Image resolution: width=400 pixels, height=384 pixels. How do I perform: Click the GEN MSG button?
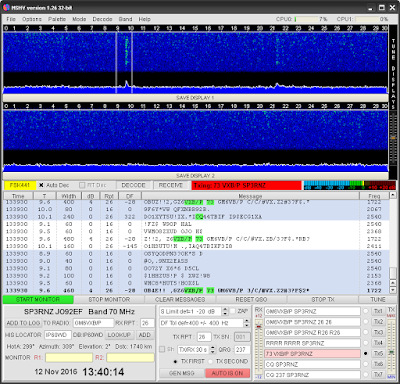tap(182, 373)
